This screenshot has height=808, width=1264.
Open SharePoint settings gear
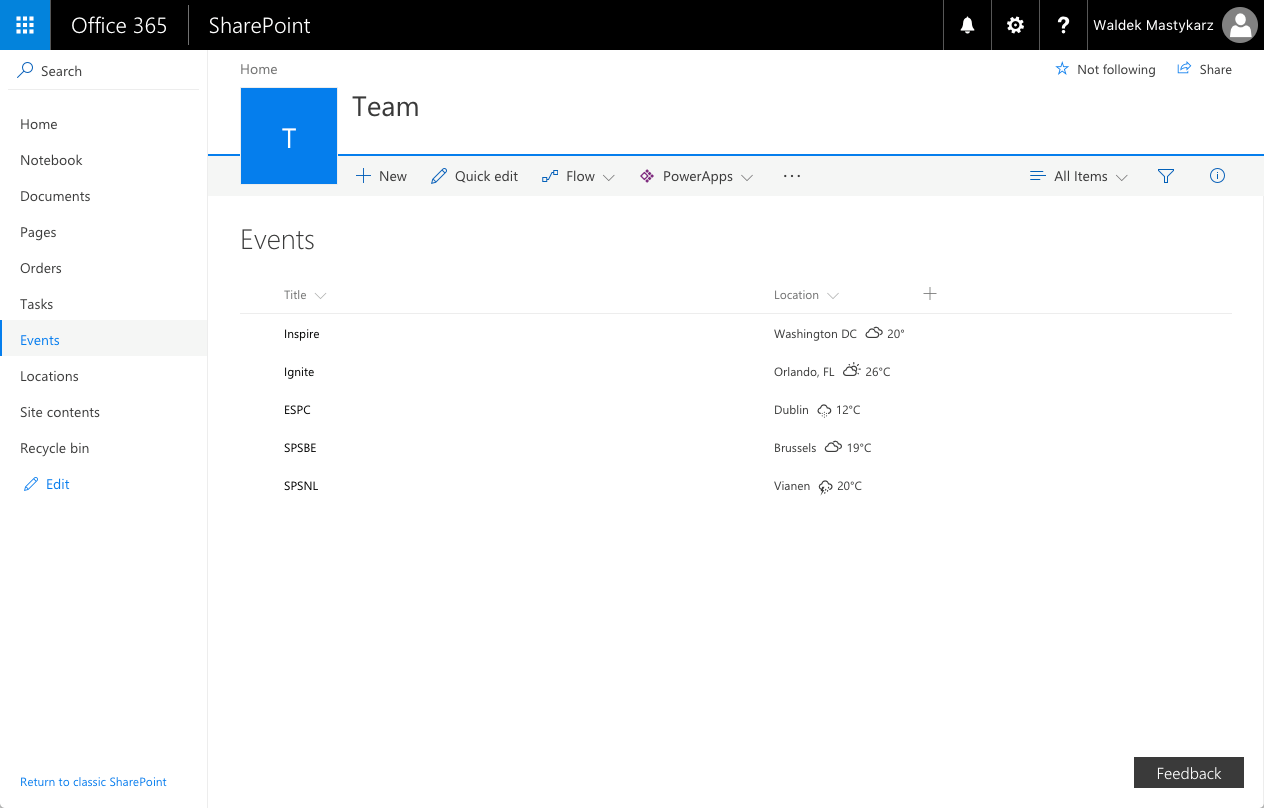pos(1014,24)
